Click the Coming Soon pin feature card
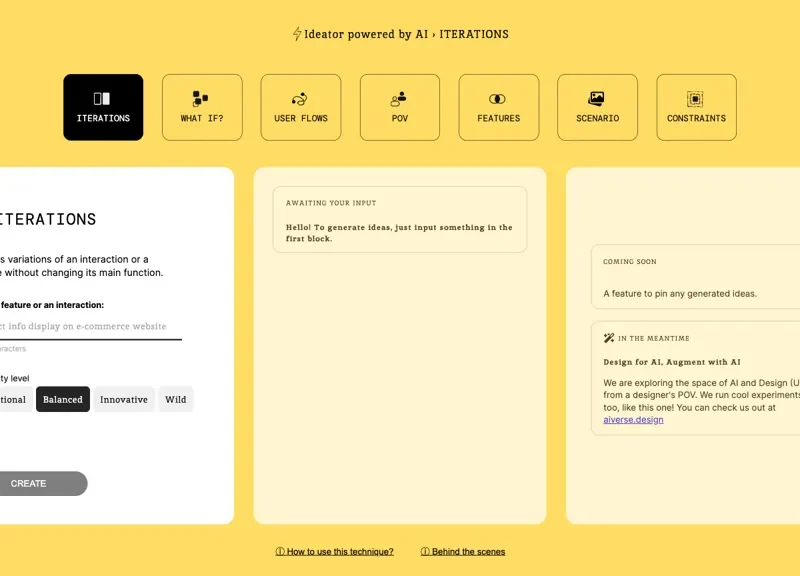Screen dimensions: 800x576 coord(695,277)
